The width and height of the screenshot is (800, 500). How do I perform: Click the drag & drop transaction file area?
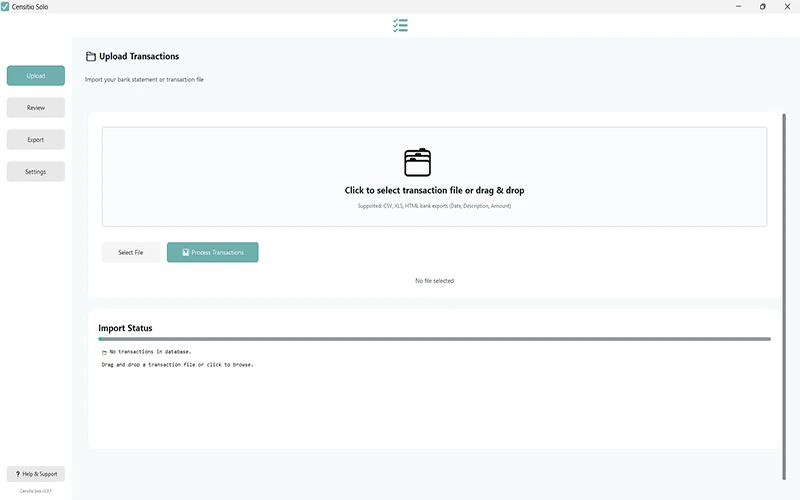434,177
